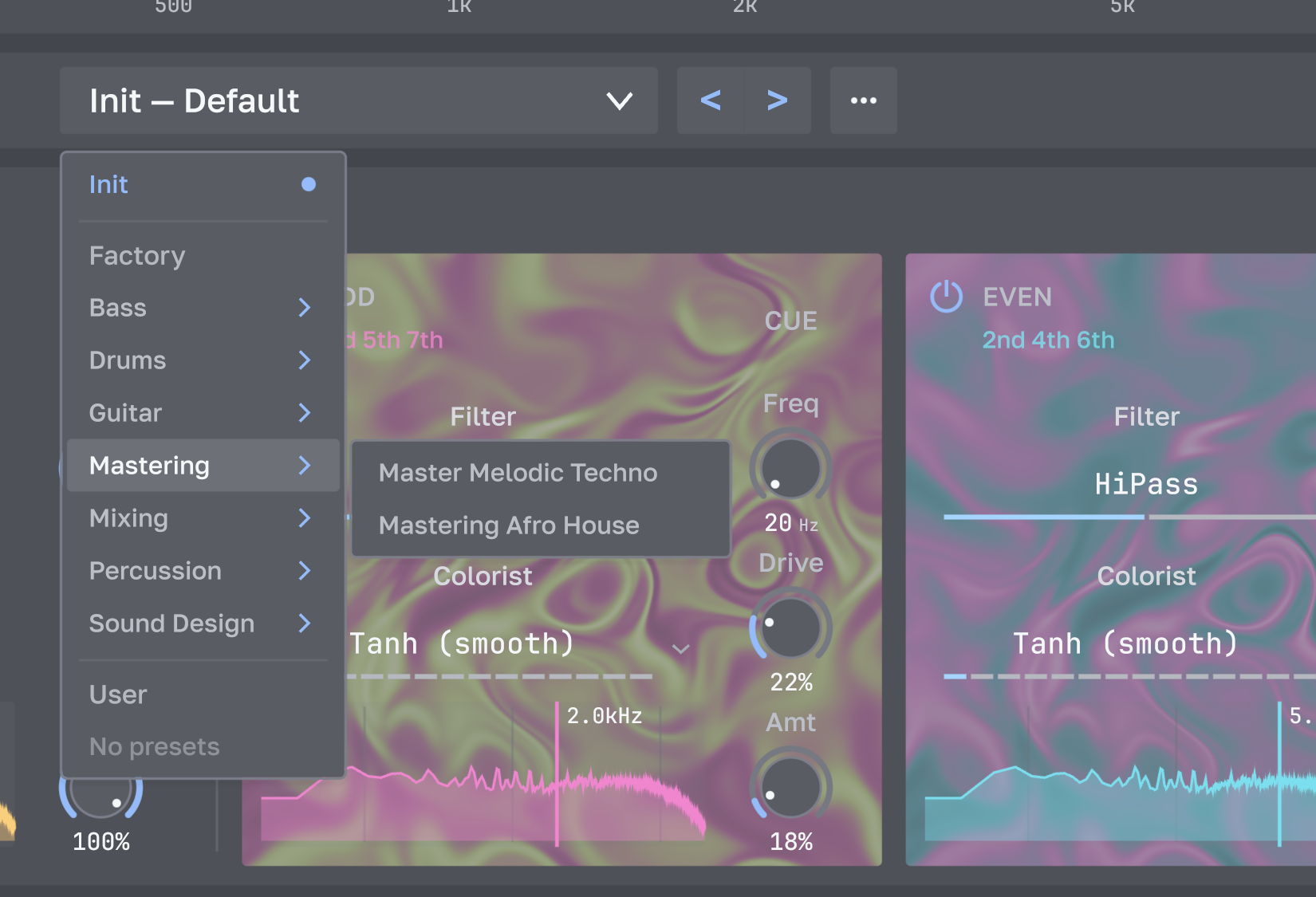Image resolution: width=1316 pixels, height=897 pixels.
Task: Click the Freq knob showing 20 Hz
Action: [x=790, y=469]
